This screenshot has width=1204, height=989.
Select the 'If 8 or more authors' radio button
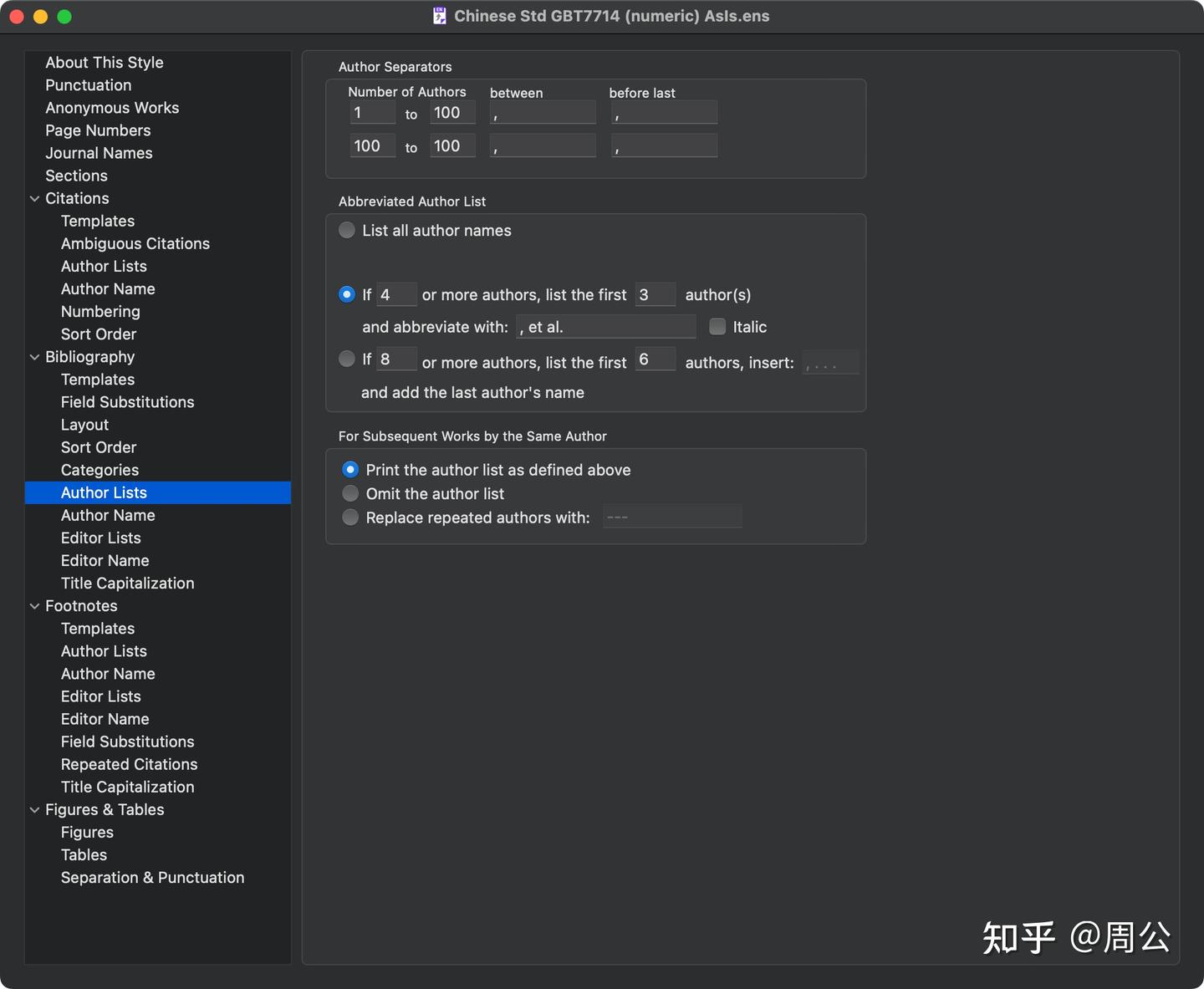pyautogui.click(x=347, y=359)
